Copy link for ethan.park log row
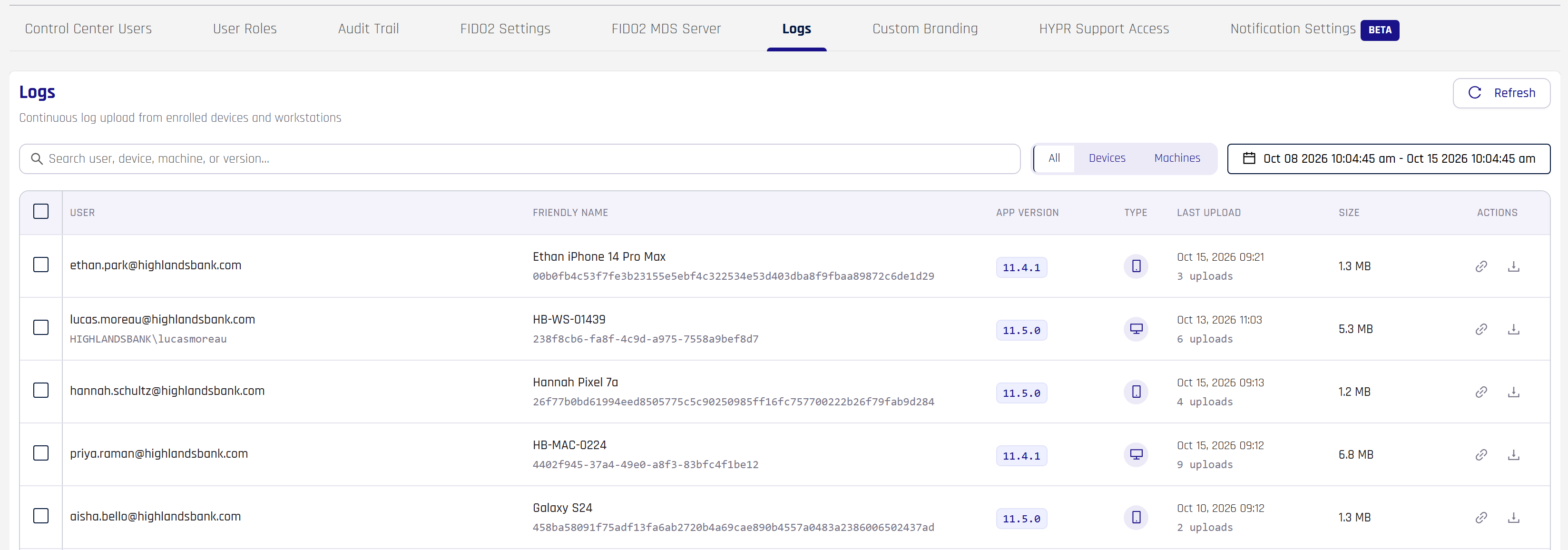 point(1481,266)
